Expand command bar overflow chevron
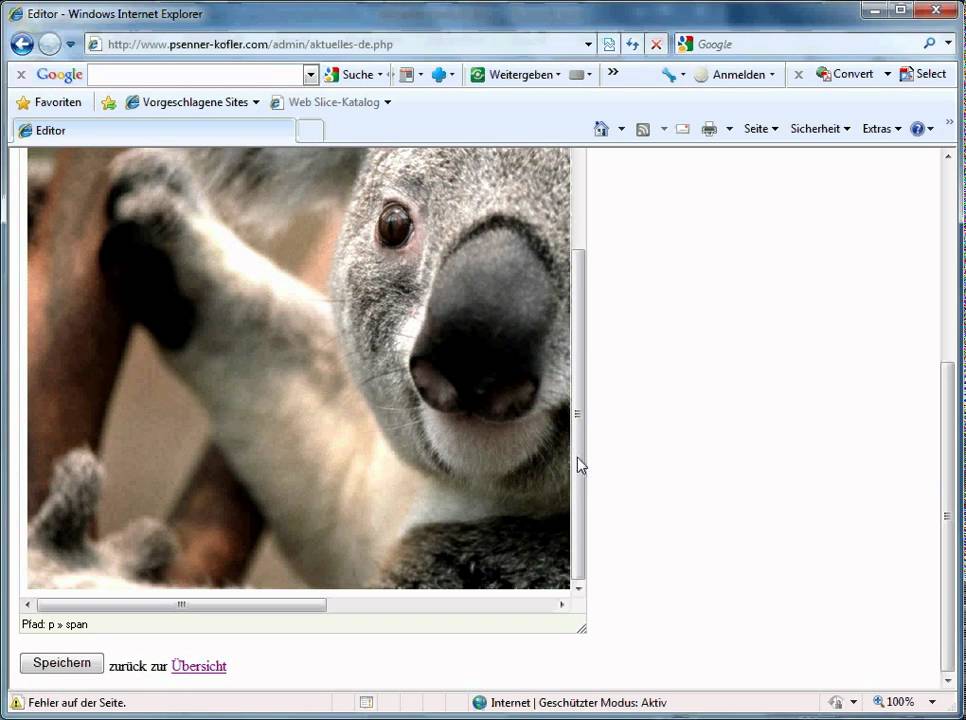Viewport: 966px width, 720px height. (x=949, y=122)
